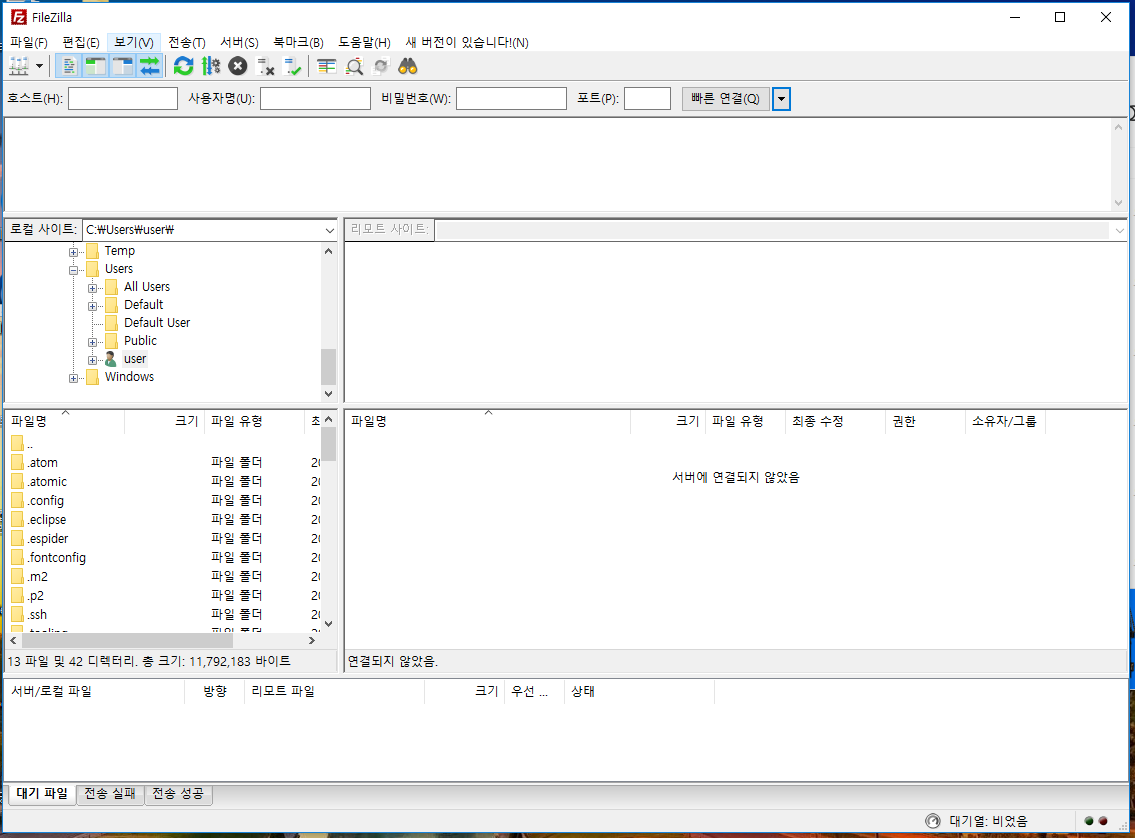1135x838 pixels.
Task: Toggle the remote directory tree view
Action: [x=122, y=67]
